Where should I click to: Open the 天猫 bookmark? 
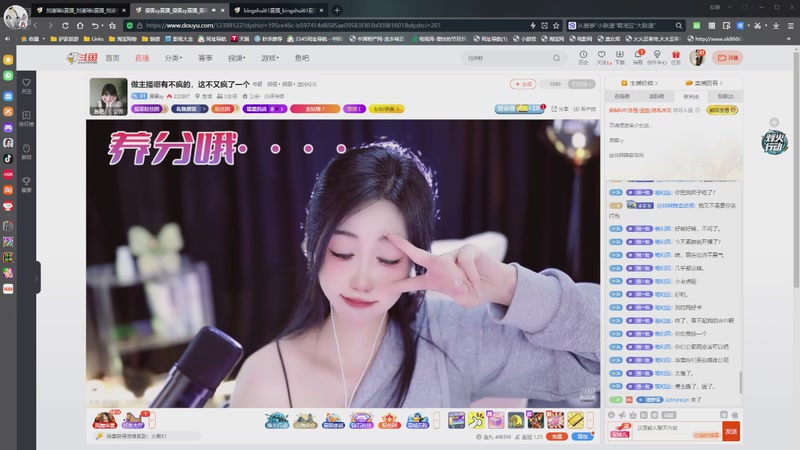(240, 39)
